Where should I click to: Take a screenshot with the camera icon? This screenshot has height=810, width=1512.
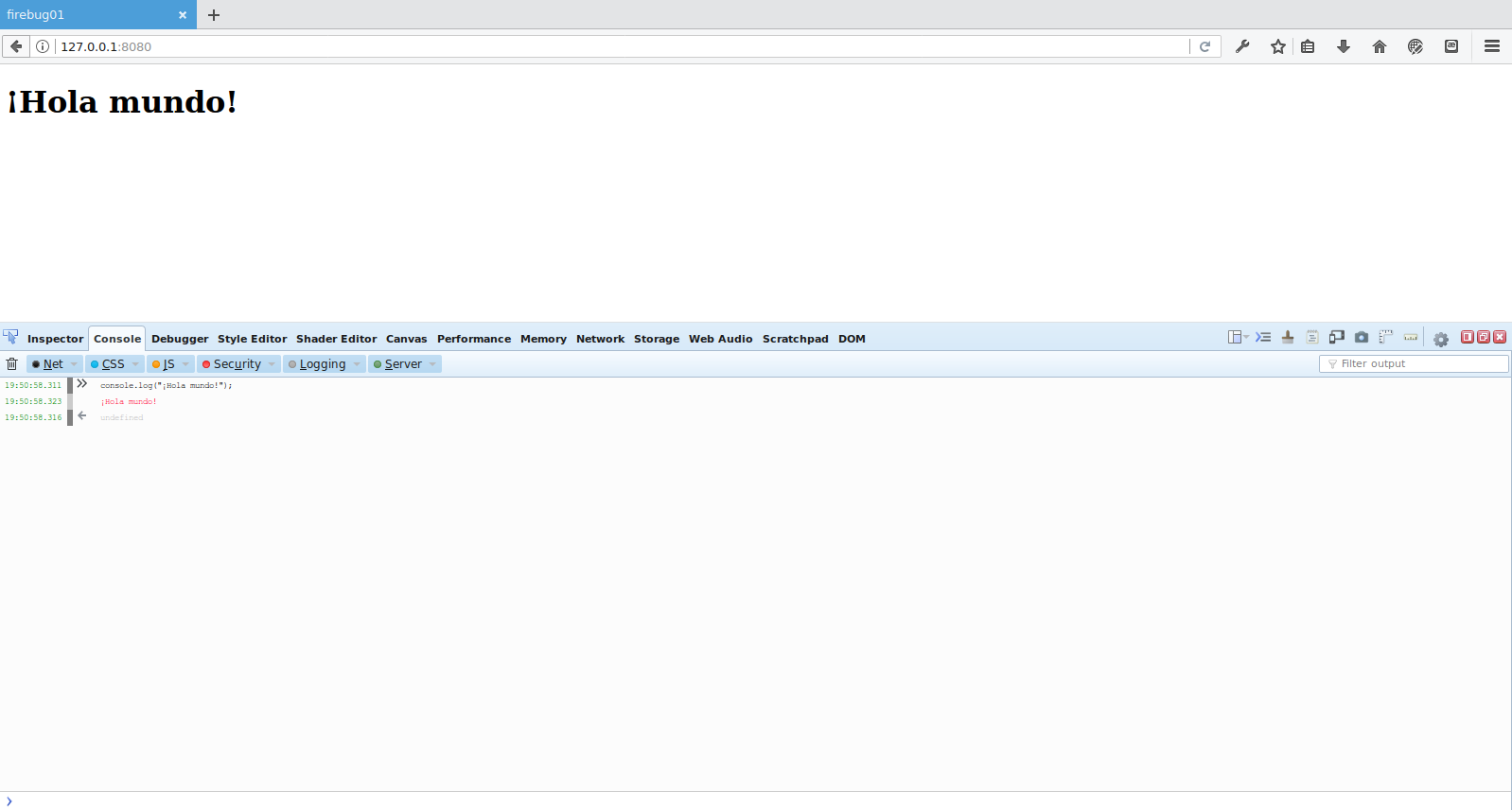tap(1362, 337)
